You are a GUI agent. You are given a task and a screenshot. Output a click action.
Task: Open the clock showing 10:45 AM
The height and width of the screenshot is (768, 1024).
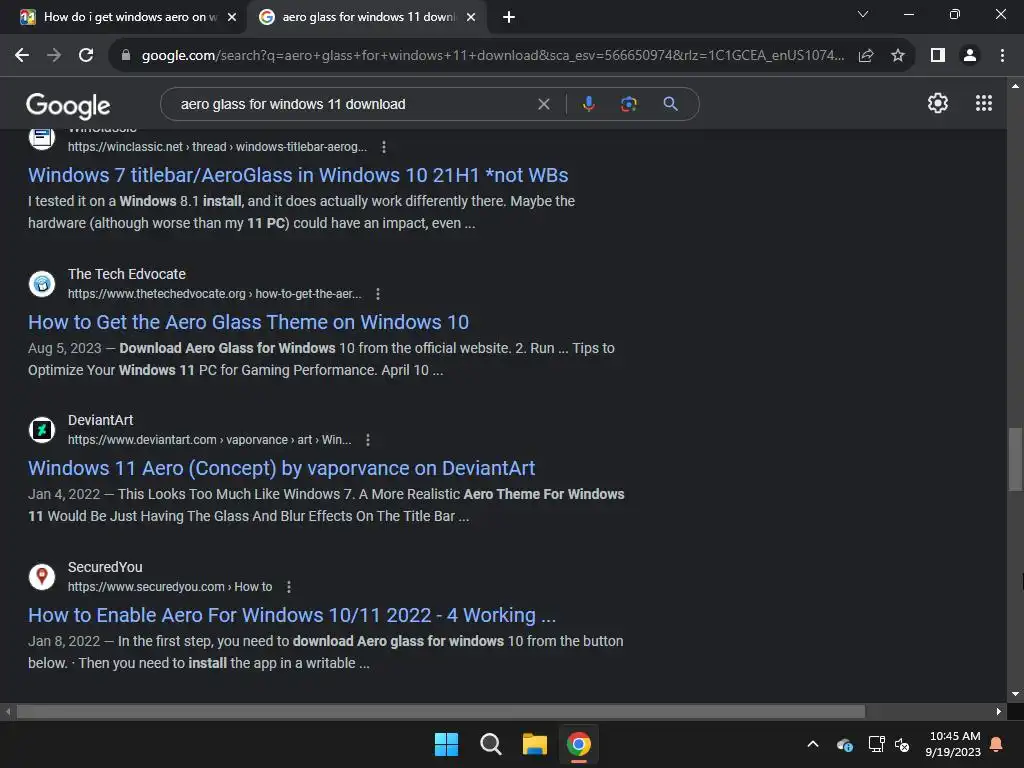pyautogui.click(x=953, y=744)
